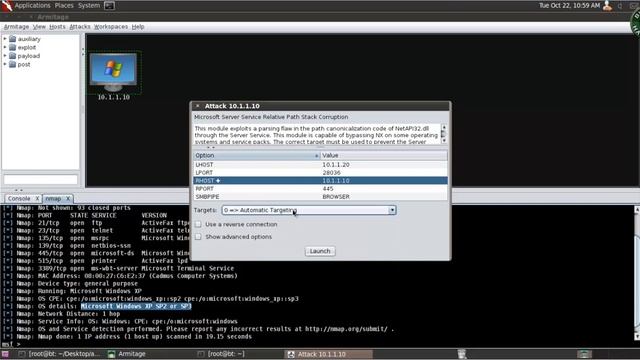The height and width of the screenshot is (360, 640).
Task: Close the Console tab with its X
Action: pos(37,198)
